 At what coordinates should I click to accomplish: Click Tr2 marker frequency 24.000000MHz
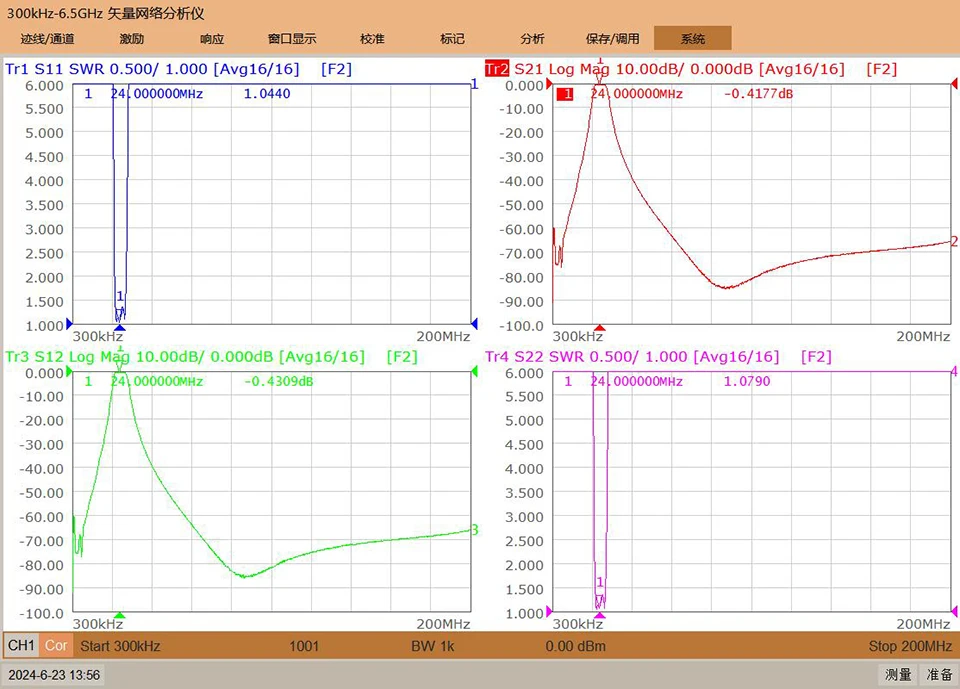point(636,94)
